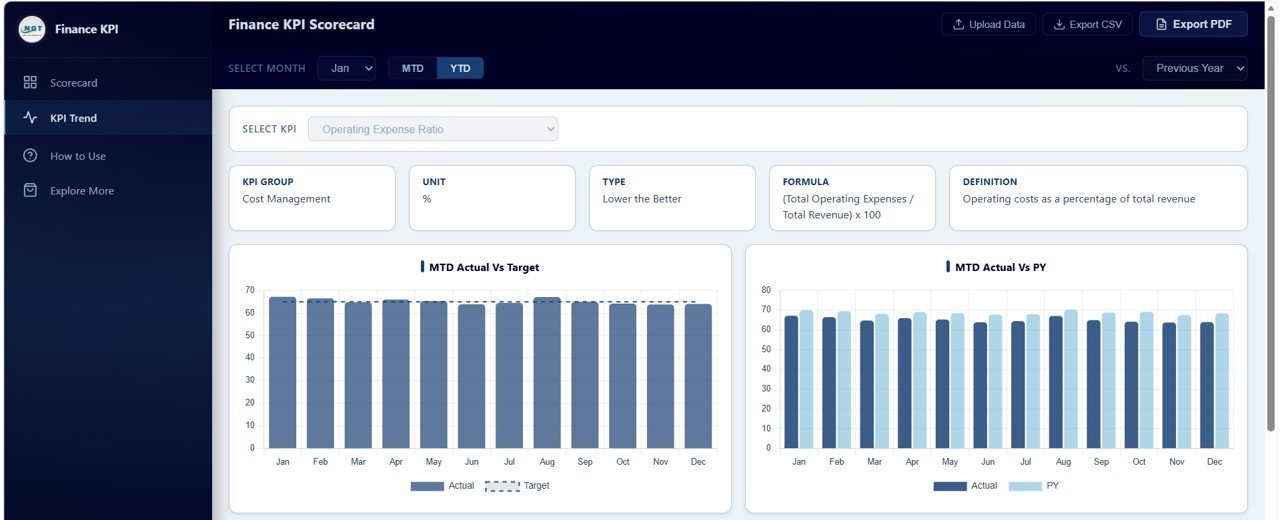The image size is (1280, 520).
Task: Click the KPI Trend pulse icon
Action: (30, 118)
